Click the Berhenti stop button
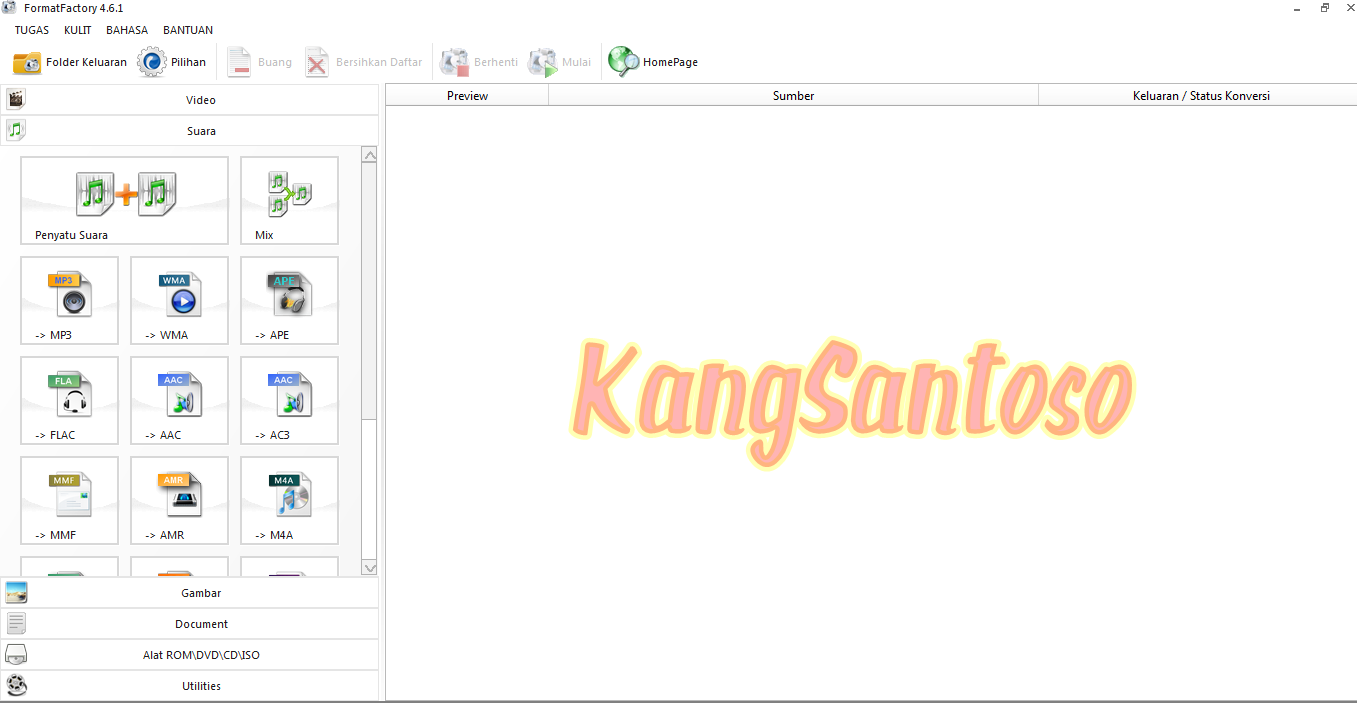This screenshot has height=703, width=1357. 480,62
